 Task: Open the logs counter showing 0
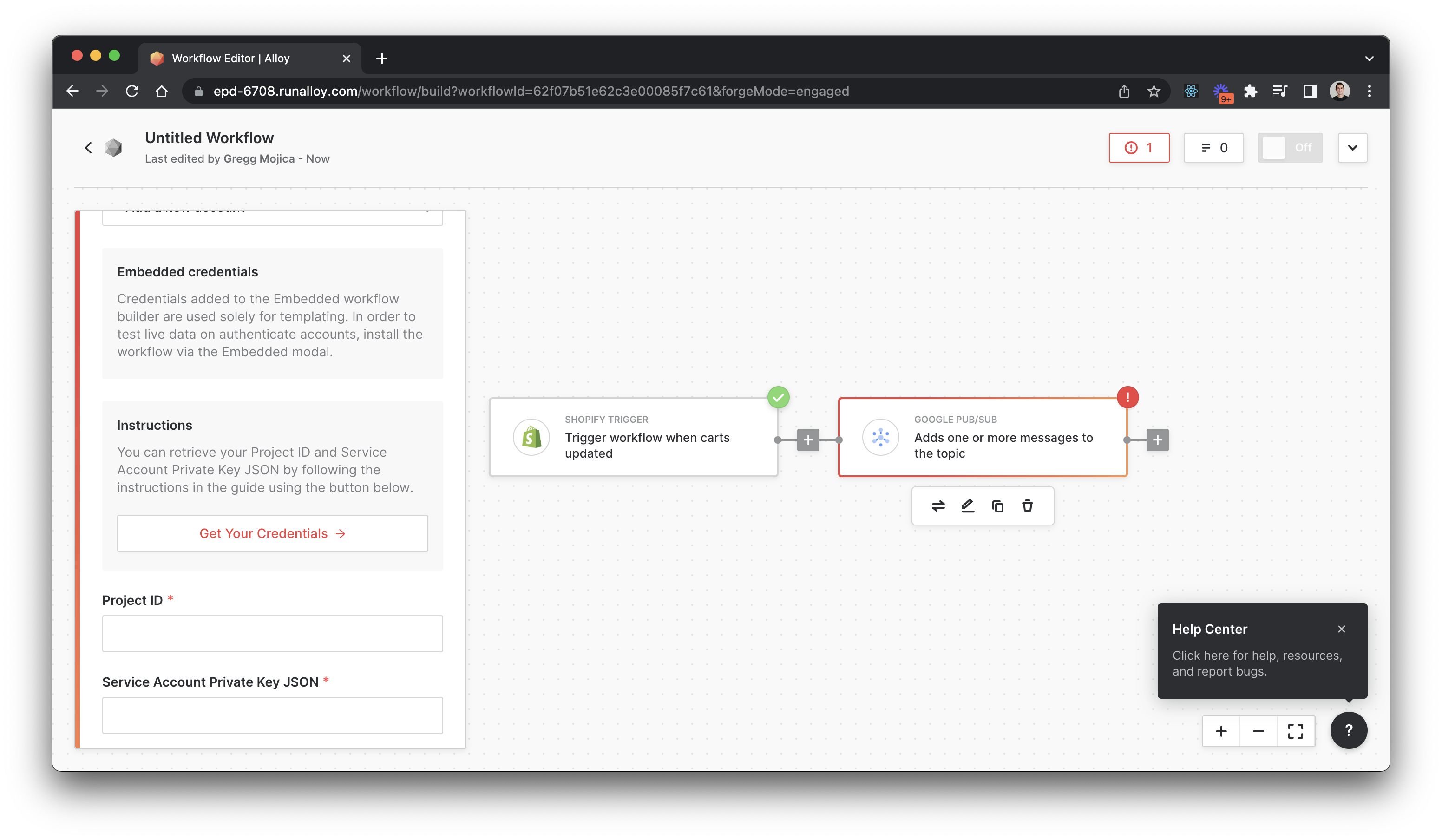tap(1213, 148)
